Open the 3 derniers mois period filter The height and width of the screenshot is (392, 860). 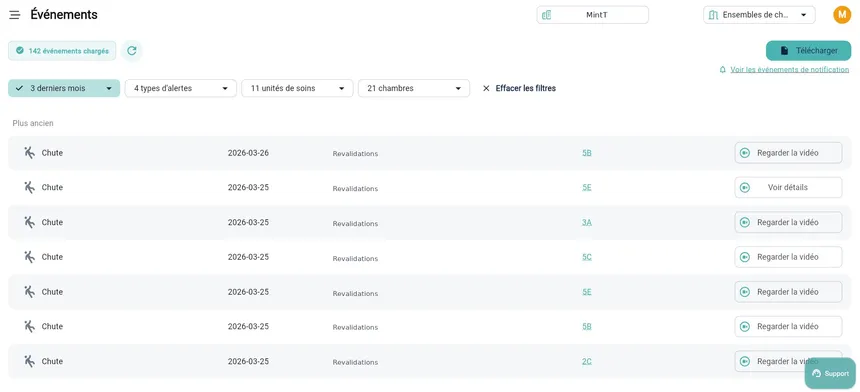click(64, 88)
